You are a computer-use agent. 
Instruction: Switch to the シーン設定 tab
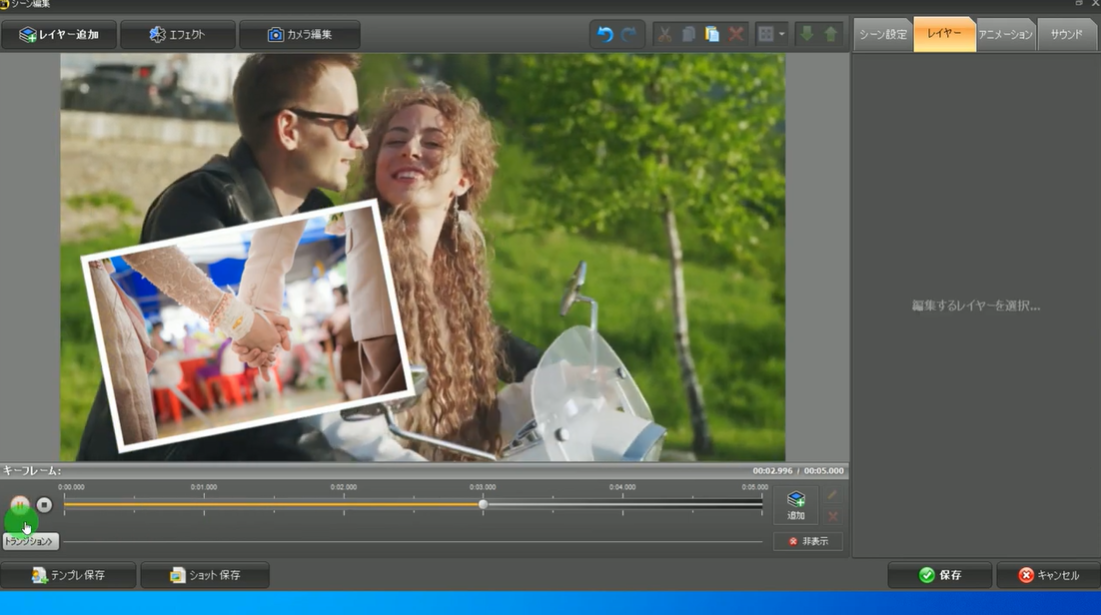coord(882,35)
